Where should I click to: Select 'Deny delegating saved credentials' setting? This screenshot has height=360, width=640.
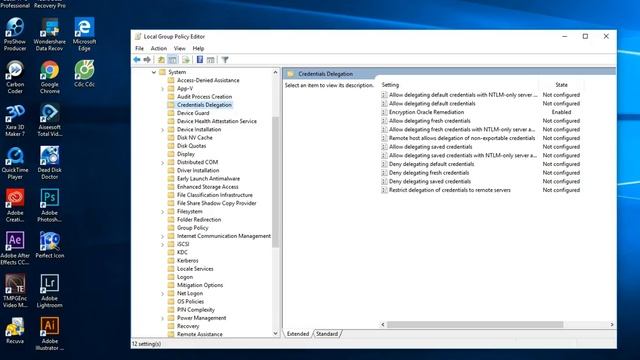pyautogui.click(x=430, y=181)
